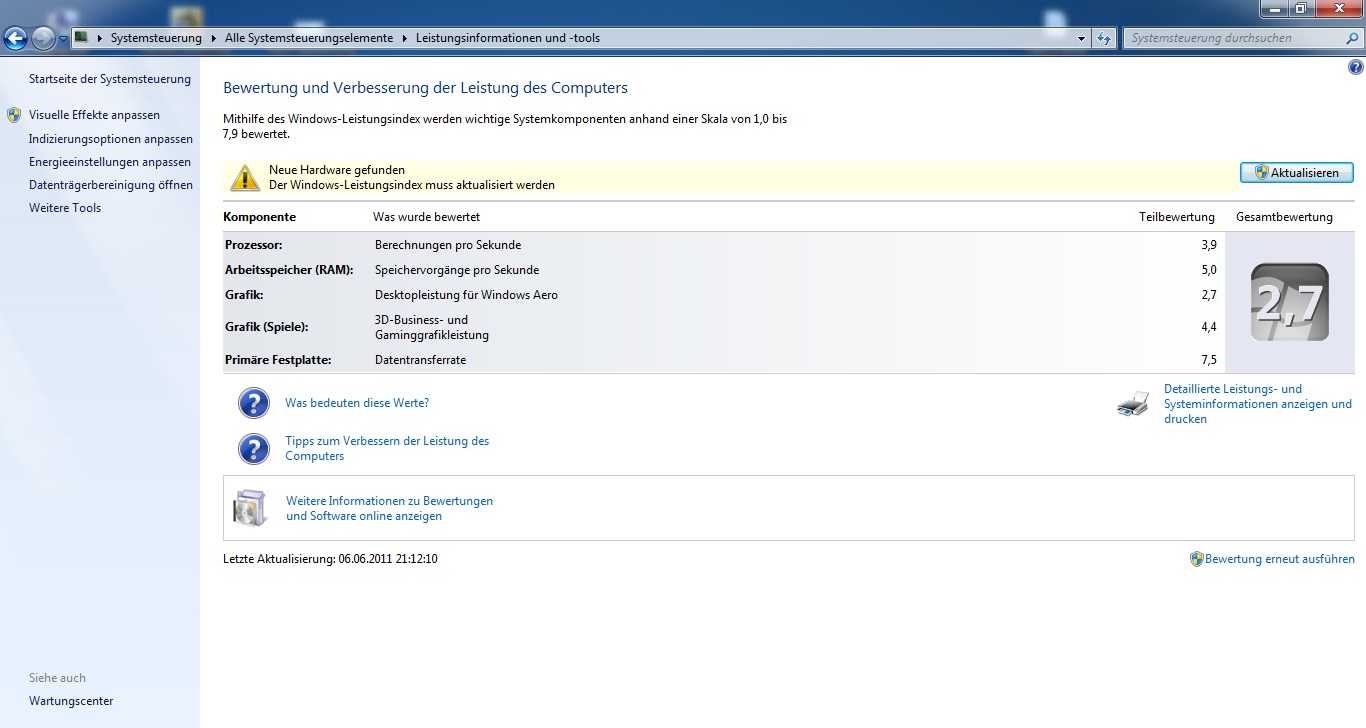
Task: Open 'Visuelle Effekte anpassen' link
Action: (x=94, y=115)
